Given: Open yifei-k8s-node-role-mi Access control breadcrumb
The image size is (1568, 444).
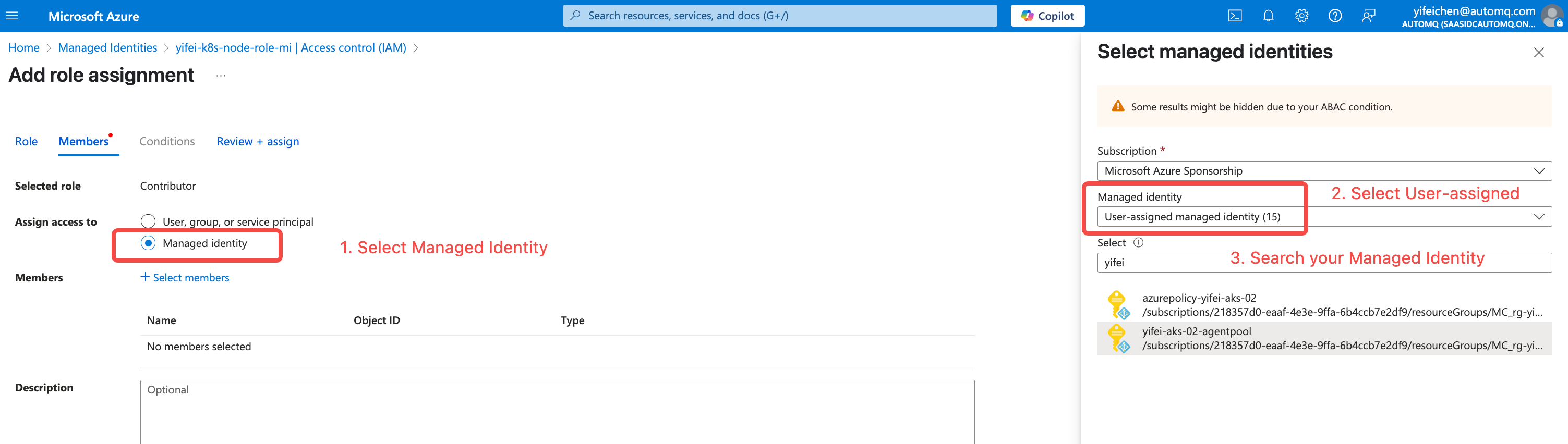Looking at the screenshot, I should coord(291,47).
